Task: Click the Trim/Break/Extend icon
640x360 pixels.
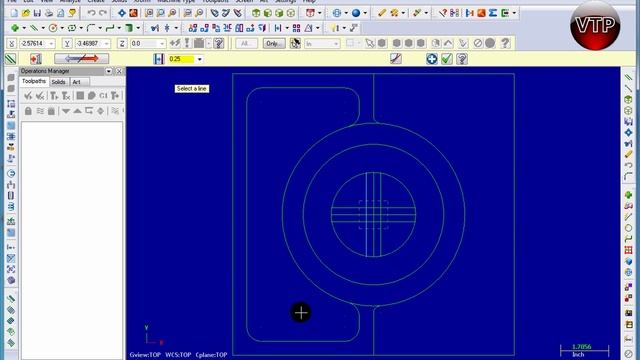Action: pyautogui.click(x=155, y=28)
